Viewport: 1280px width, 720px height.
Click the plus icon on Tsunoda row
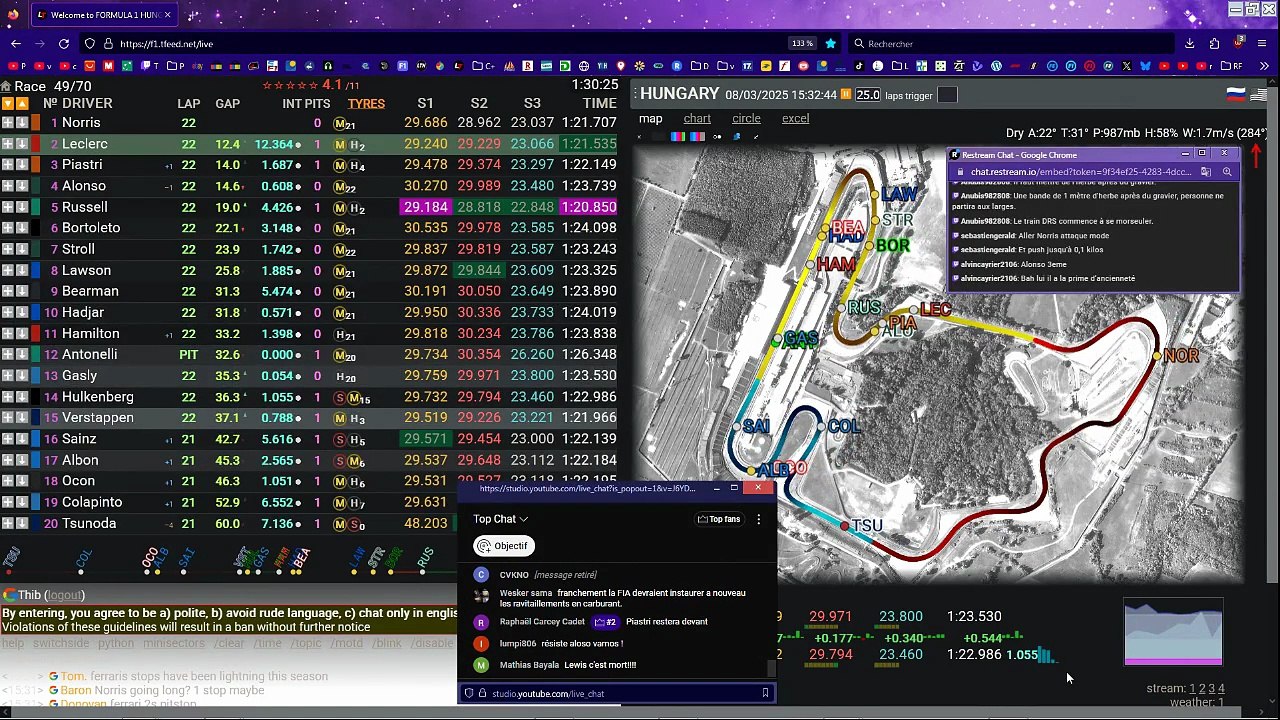7,523
